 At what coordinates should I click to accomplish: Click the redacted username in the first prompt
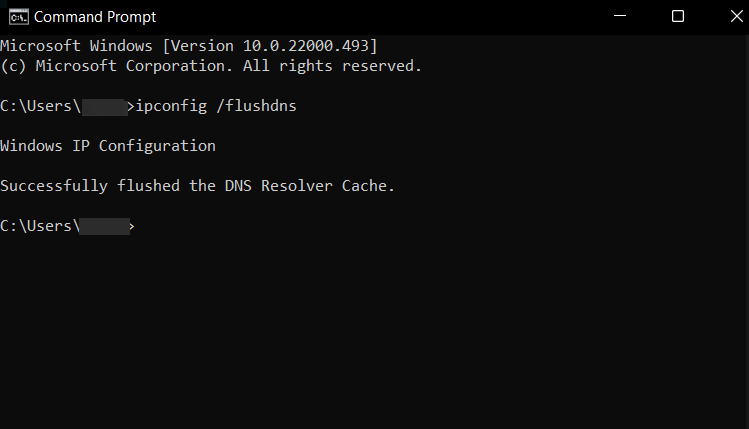point(105,106)
